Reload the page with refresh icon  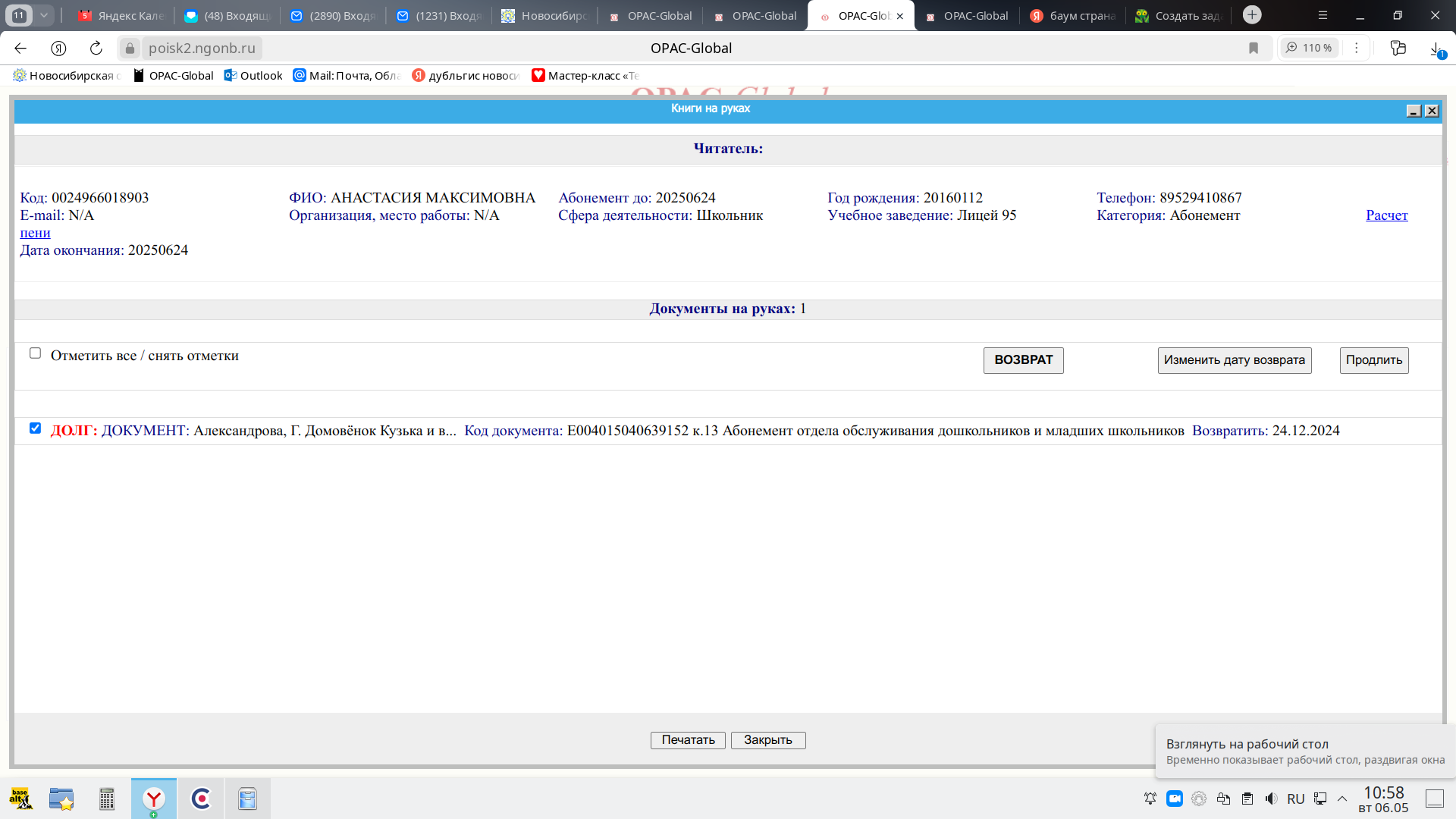[x=96, y=48]
